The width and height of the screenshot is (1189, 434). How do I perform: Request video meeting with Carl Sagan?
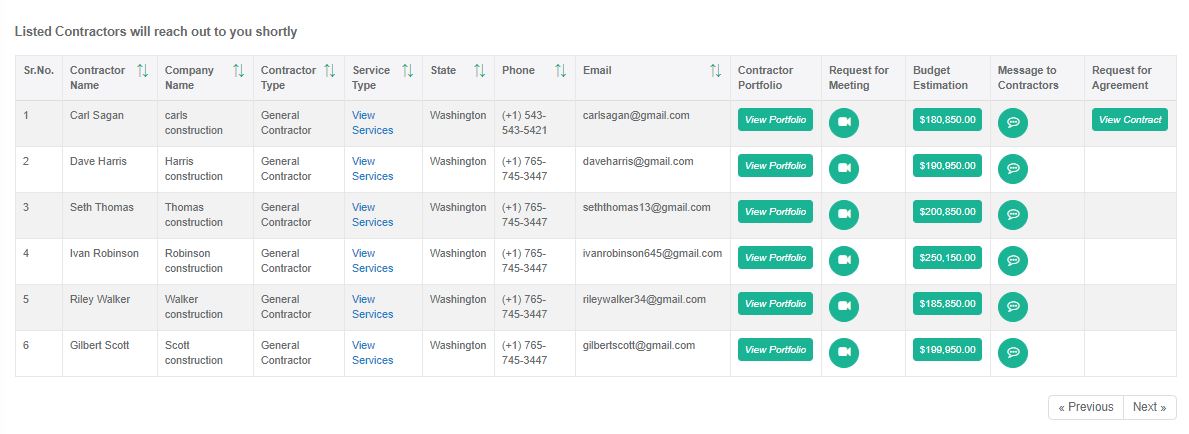click(843, 123)
